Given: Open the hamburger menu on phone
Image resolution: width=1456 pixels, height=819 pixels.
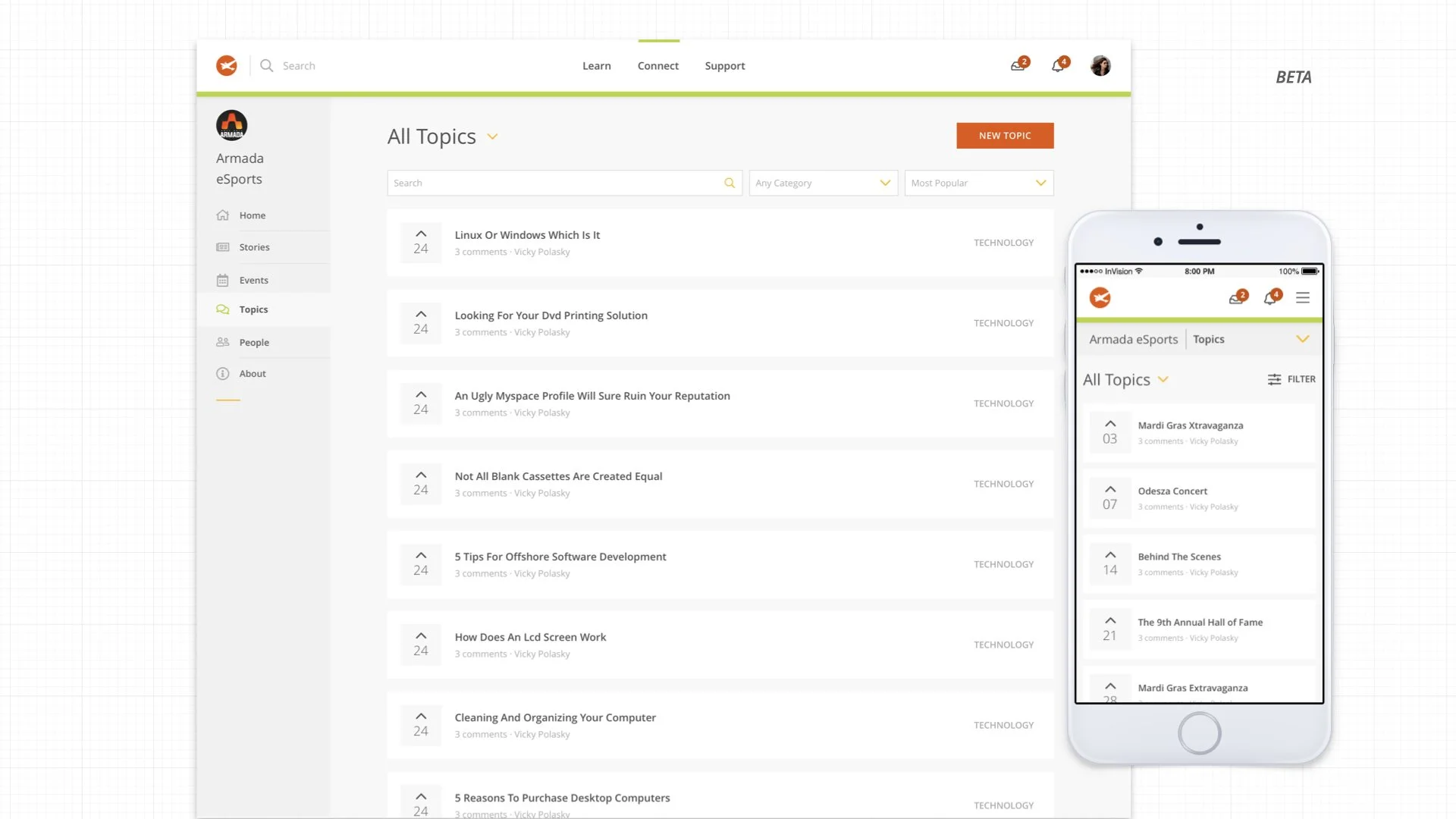Looking at the screenshot, I should [1303, 298].
